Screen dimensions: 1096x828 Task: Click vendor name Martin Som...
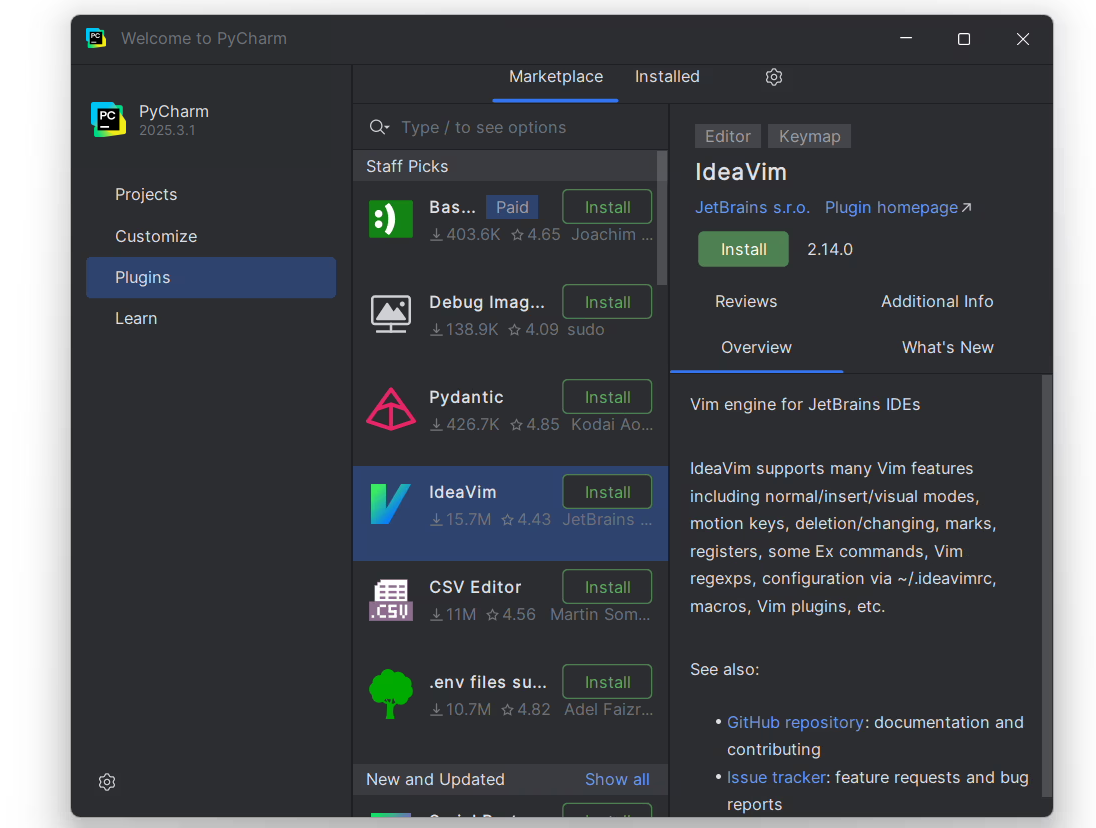(x=600, y=615)
